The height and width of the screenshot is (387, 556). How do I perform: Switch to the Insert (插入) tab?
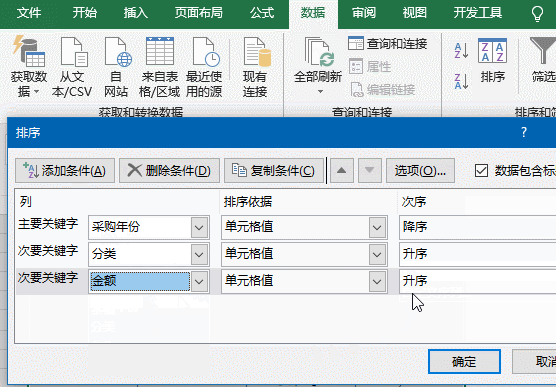135,13
